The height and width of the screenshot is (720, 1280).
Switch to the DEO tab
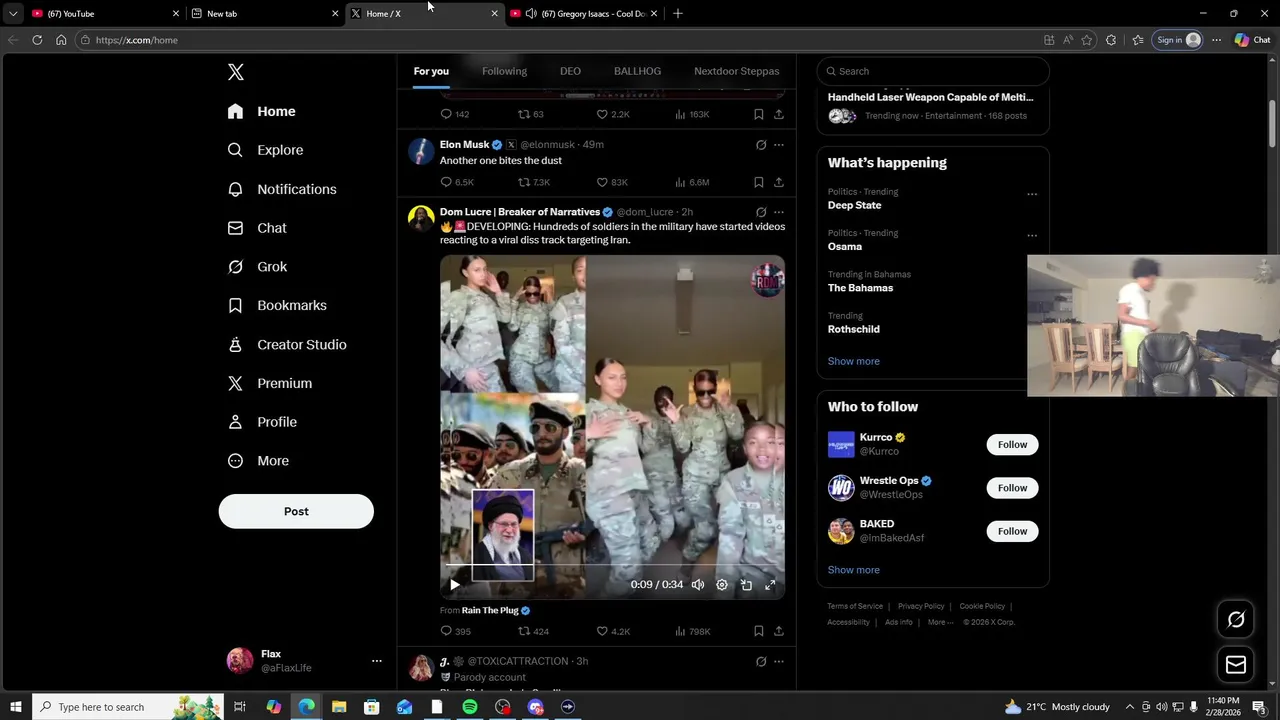(x=570, y=71)
